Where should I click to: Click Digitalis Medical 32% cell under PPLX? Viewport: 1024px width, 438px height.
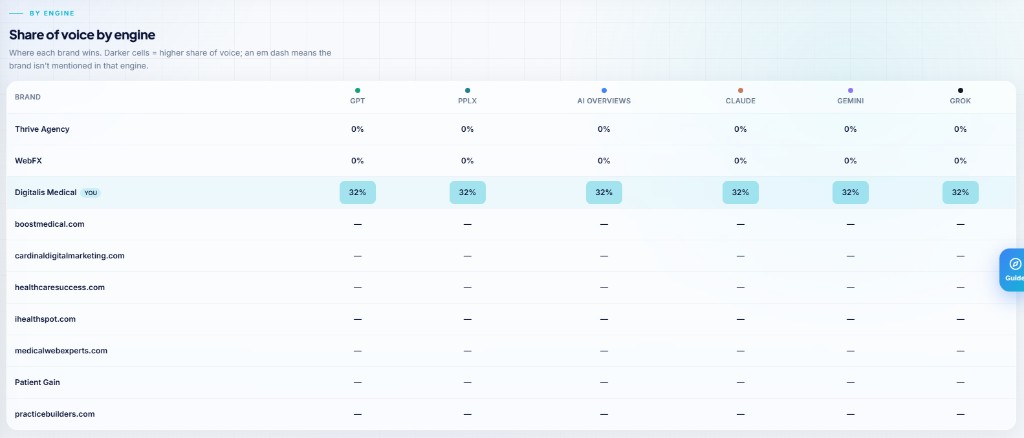coord(468,193)
